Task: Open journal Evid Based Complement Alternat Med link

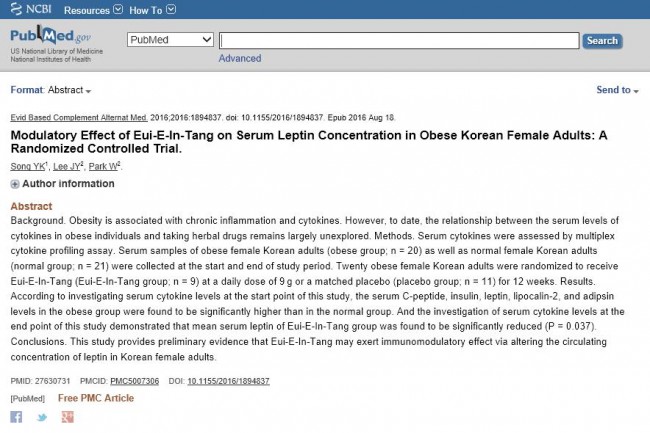Action: 79,118
